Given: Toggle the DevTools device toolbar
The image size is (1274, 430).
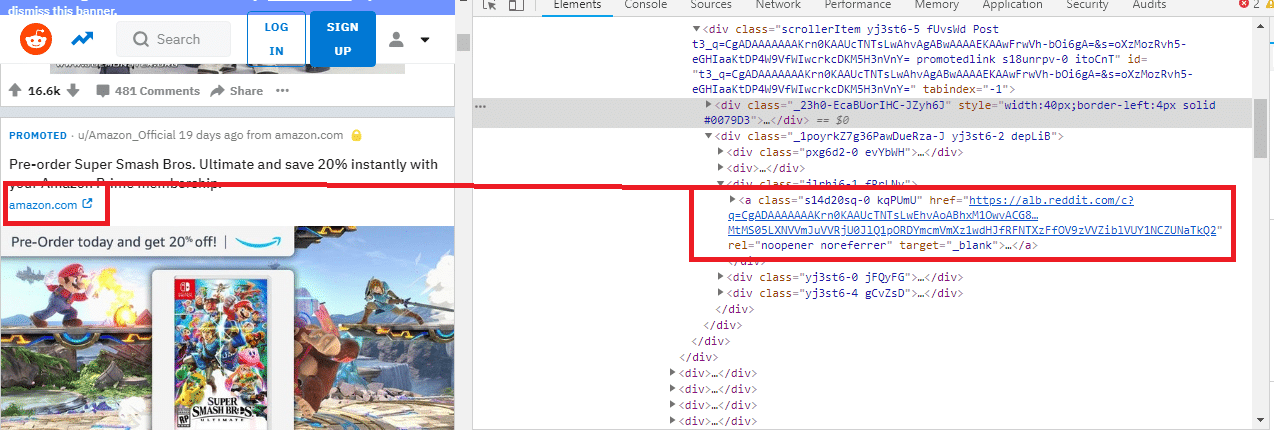Looking at the screenshot, I should click(x=516, y=5).
